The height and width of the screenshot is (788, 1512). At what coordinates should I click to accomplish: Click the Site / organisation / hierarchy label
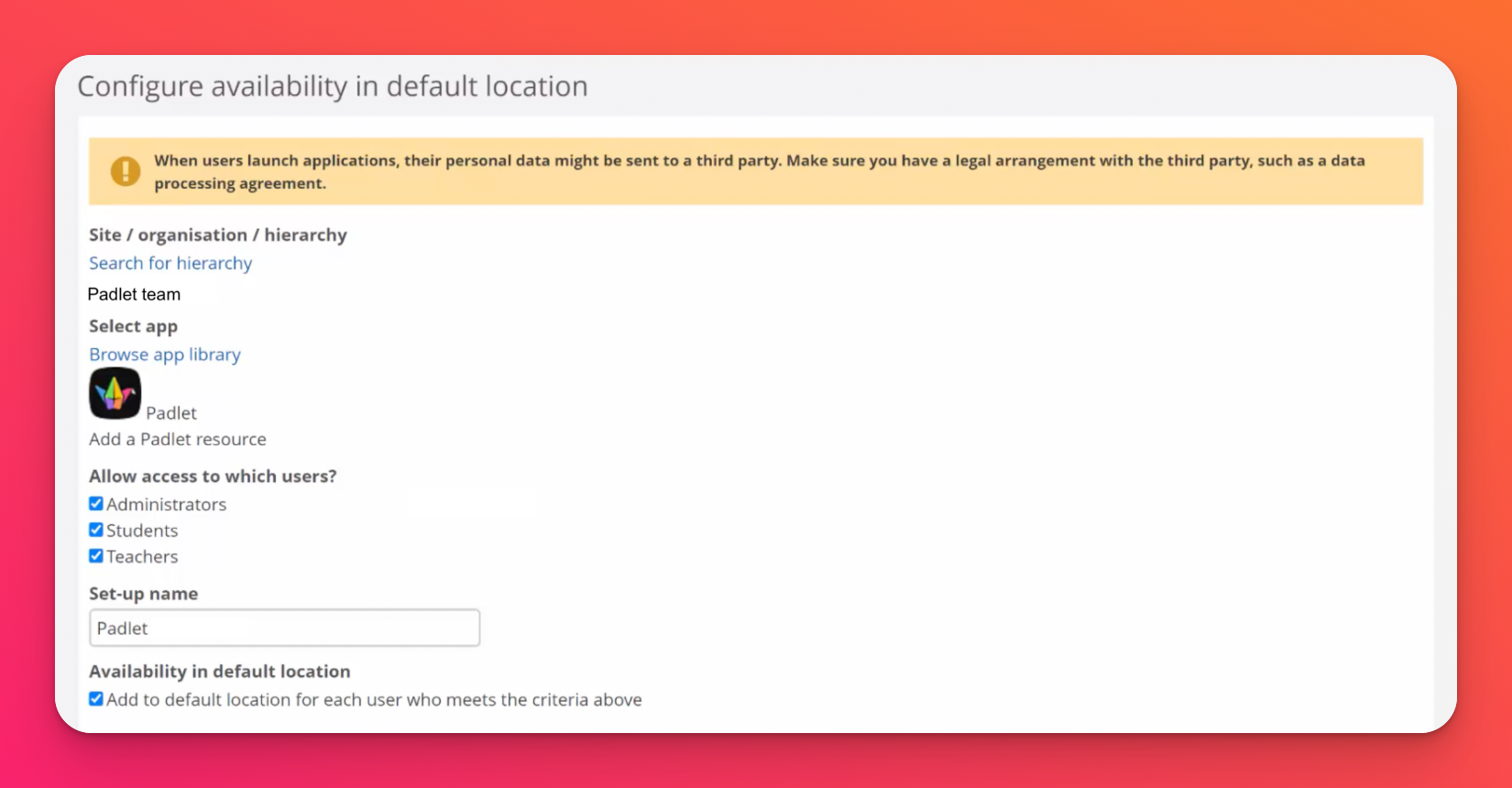click(x=218, y=235)
